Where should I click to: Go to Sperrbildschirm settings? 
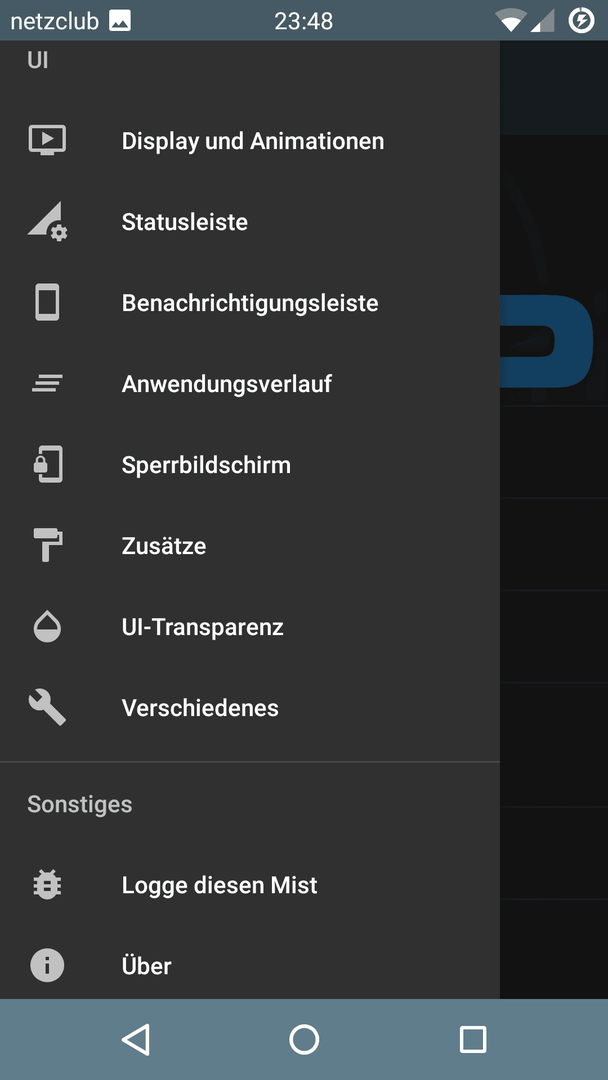tap(250, 465)
